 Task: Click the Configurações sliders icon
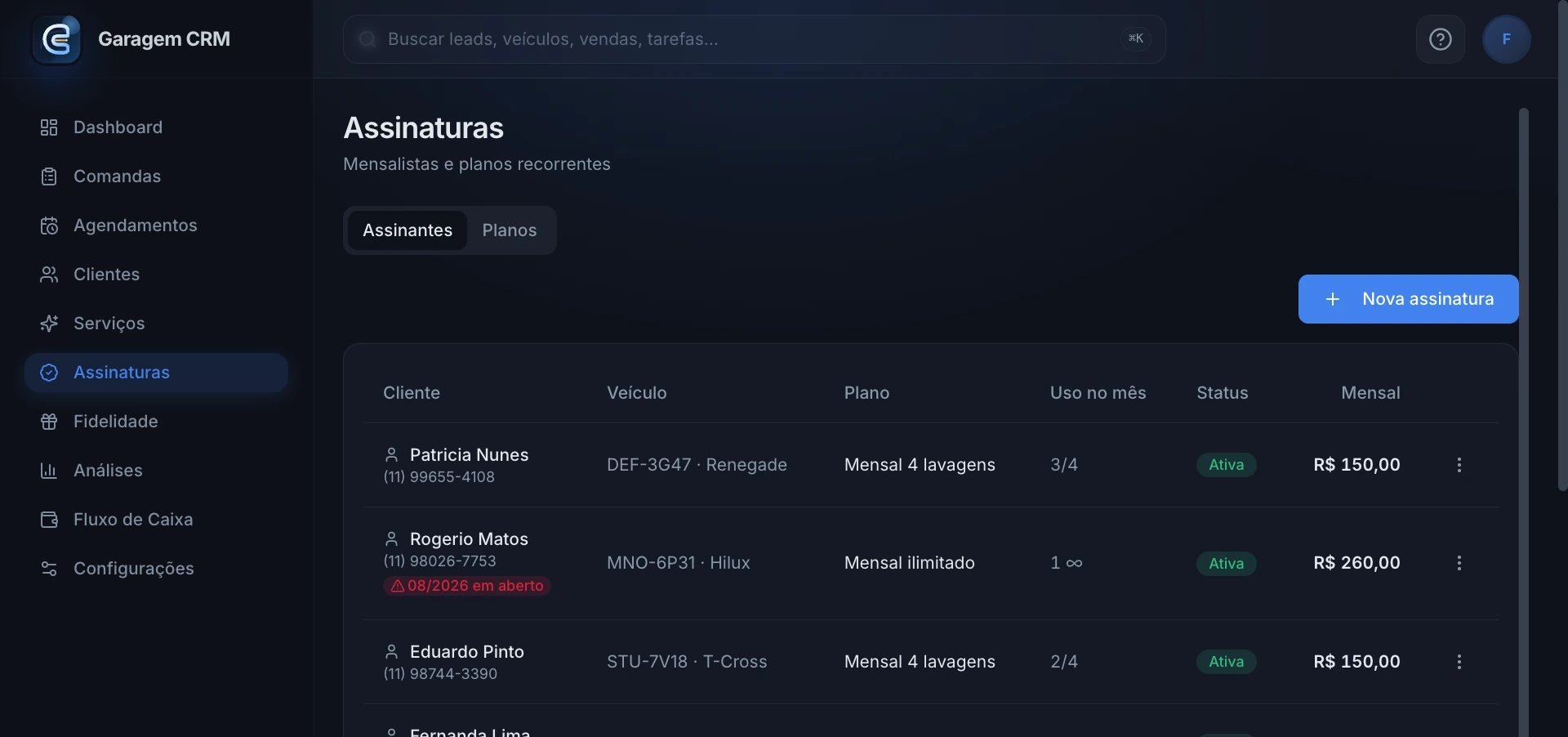coord(49,569)
